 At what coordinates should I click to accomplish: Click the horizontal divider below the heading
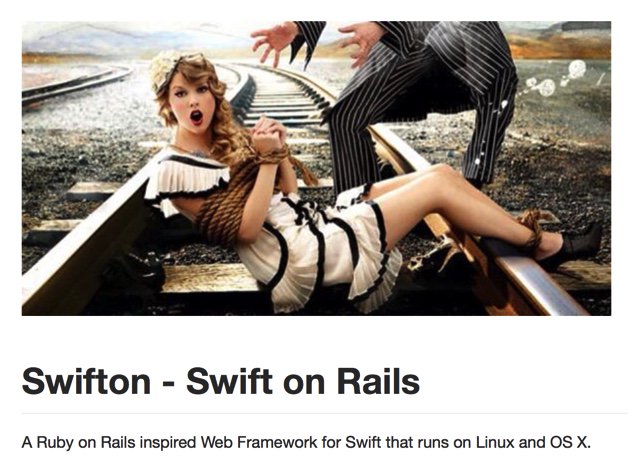pyautogui.click(x=325, y=413)
